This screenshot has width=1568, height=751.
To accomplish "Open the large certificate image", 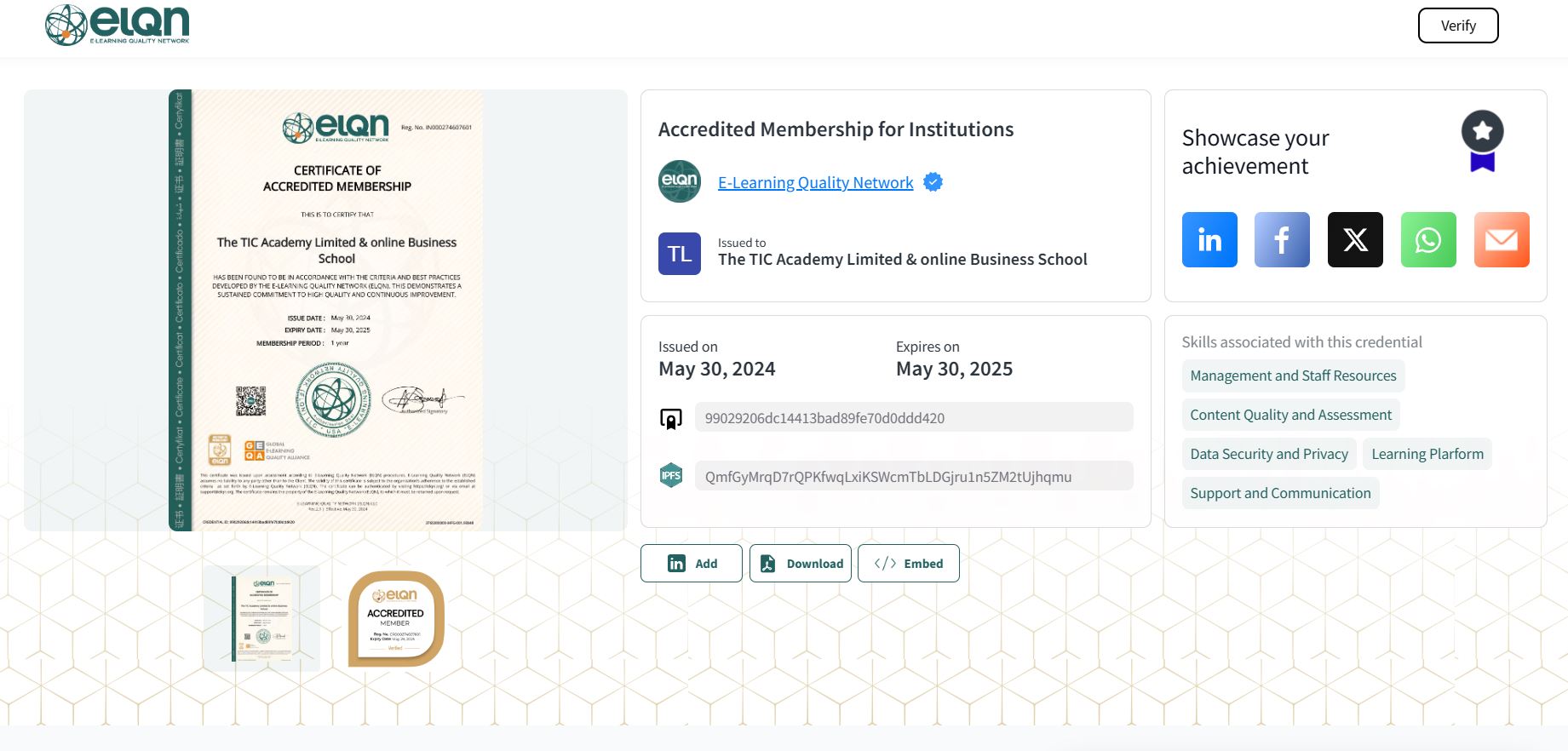I will click(325, 310).
